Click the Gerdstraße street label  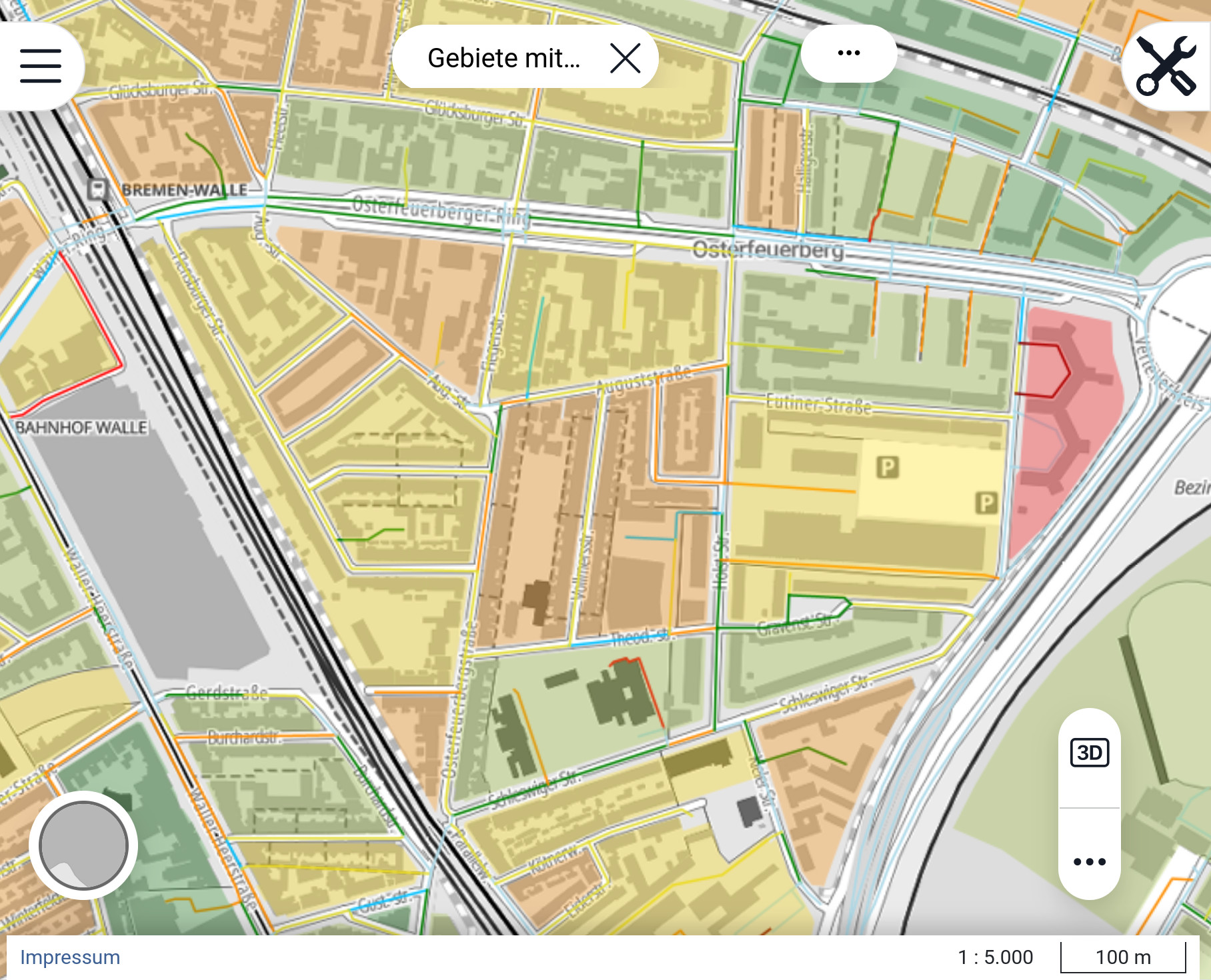point(227,693)
